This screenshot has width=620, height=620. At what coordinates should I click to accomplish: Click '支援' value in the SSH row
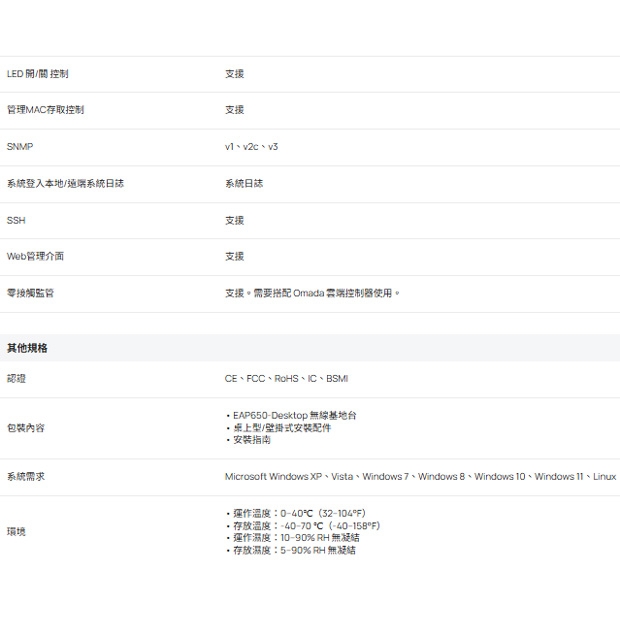[234, 220]
